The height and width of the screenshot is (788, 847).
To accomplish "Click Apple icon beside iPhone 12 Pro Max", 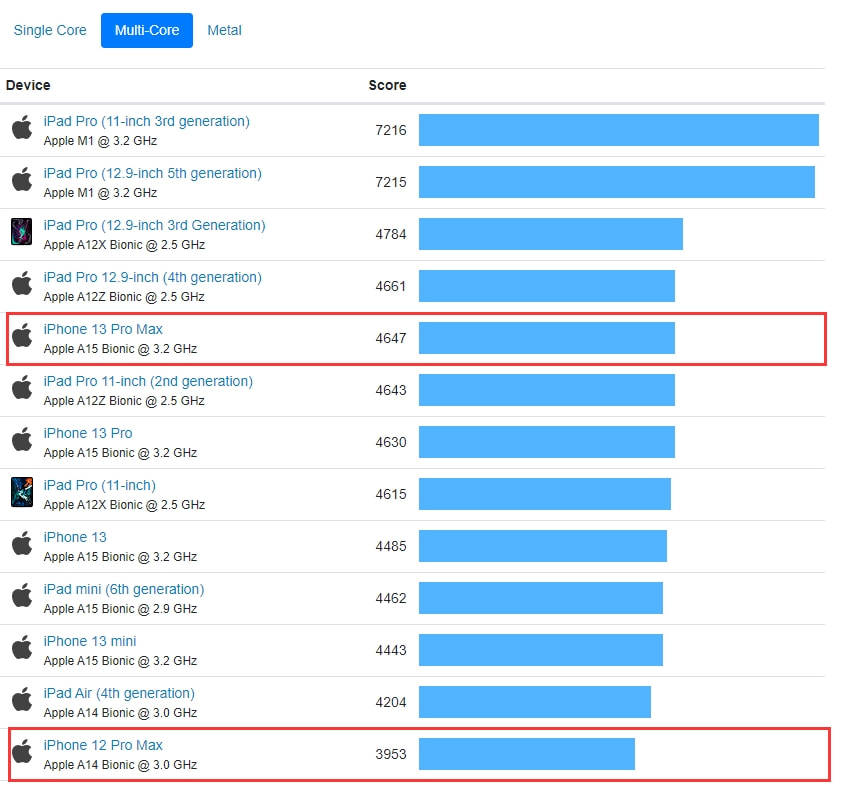I will (x=22, y=751).
